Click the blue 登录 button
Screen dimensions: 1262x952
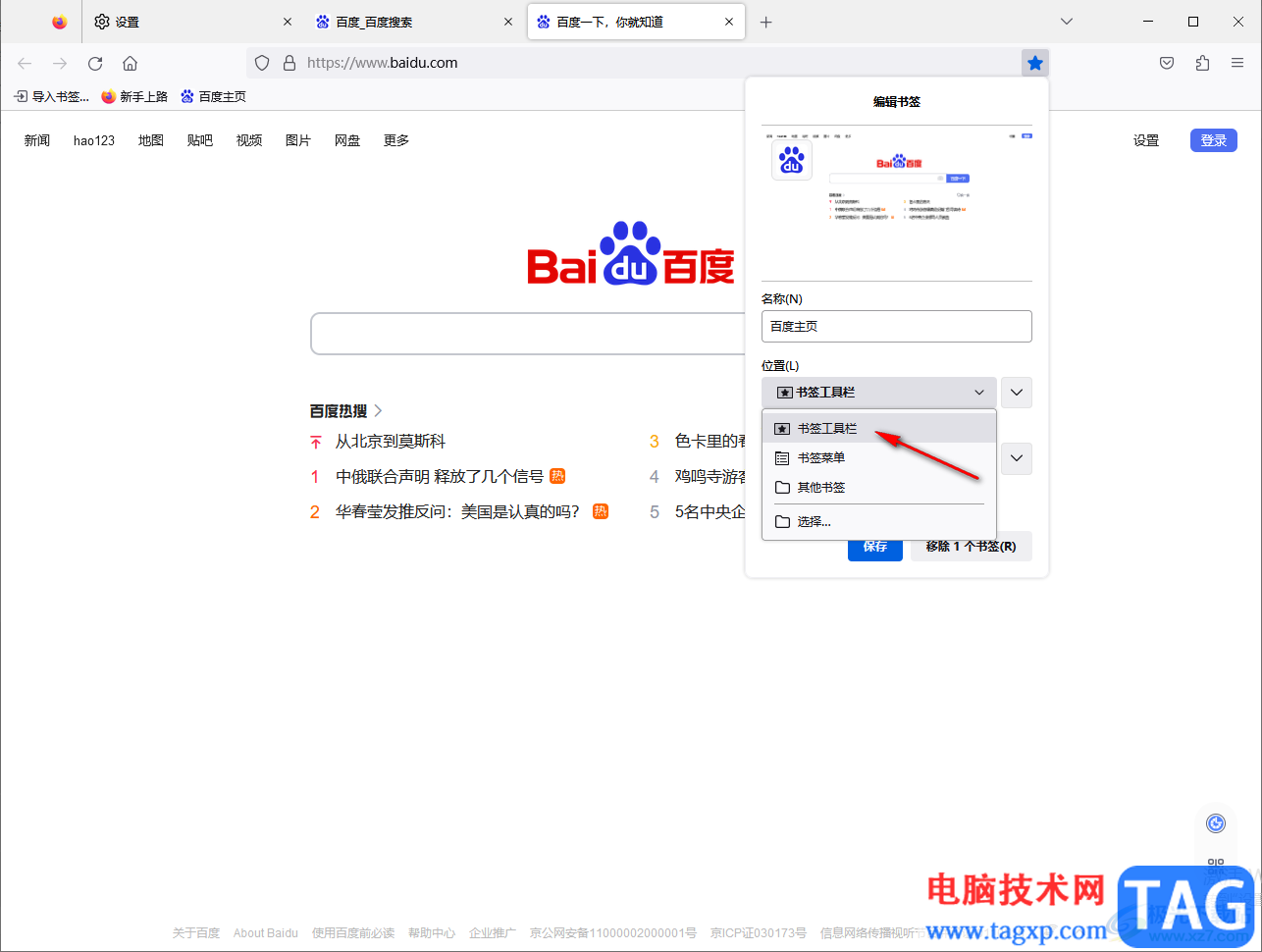[1214, 140]
